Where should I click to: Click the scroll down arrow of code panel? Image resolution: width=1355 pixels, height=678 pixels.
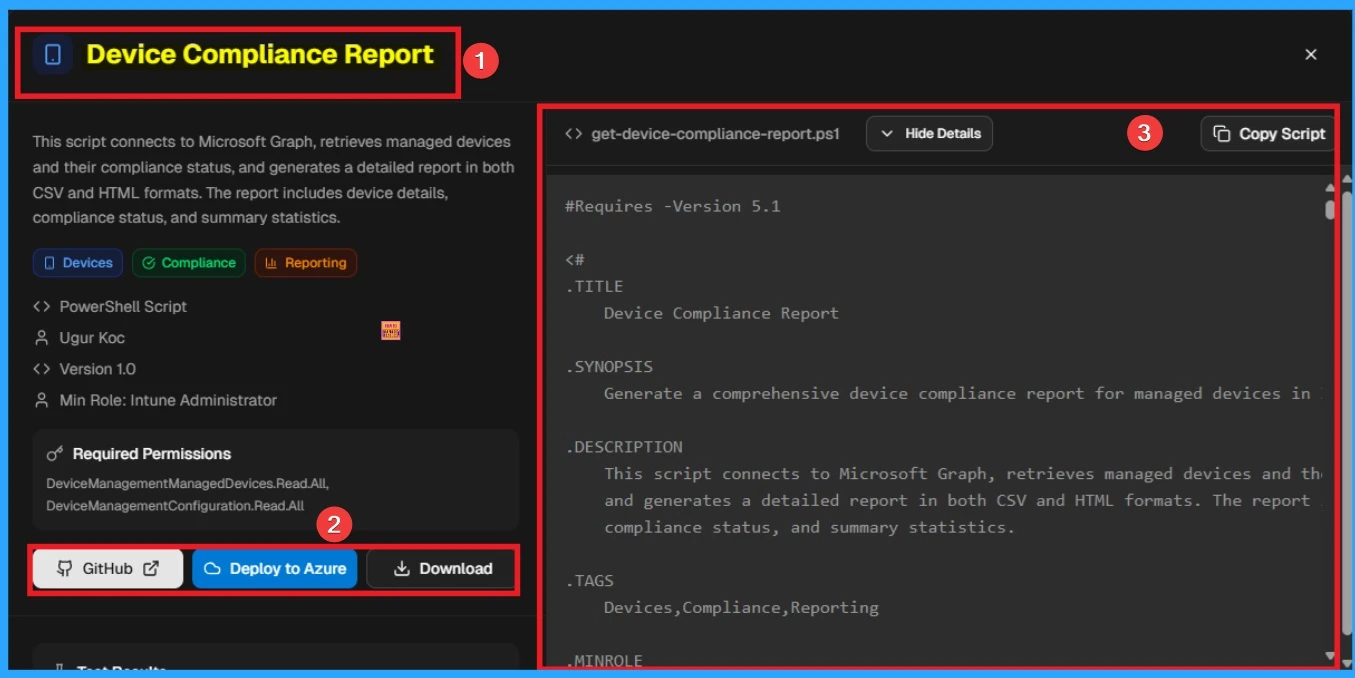(1329, 656)
